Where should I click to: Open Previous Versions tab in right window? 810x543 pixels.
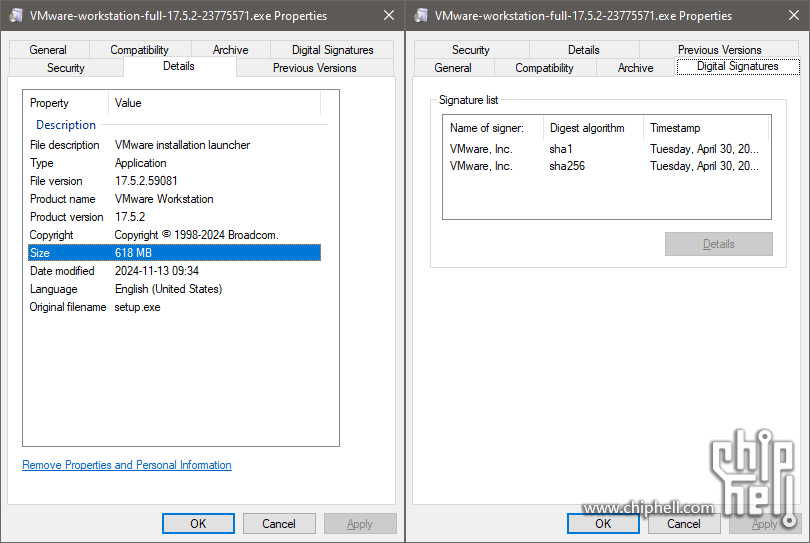pyautogui.click(x=720, y=50)
